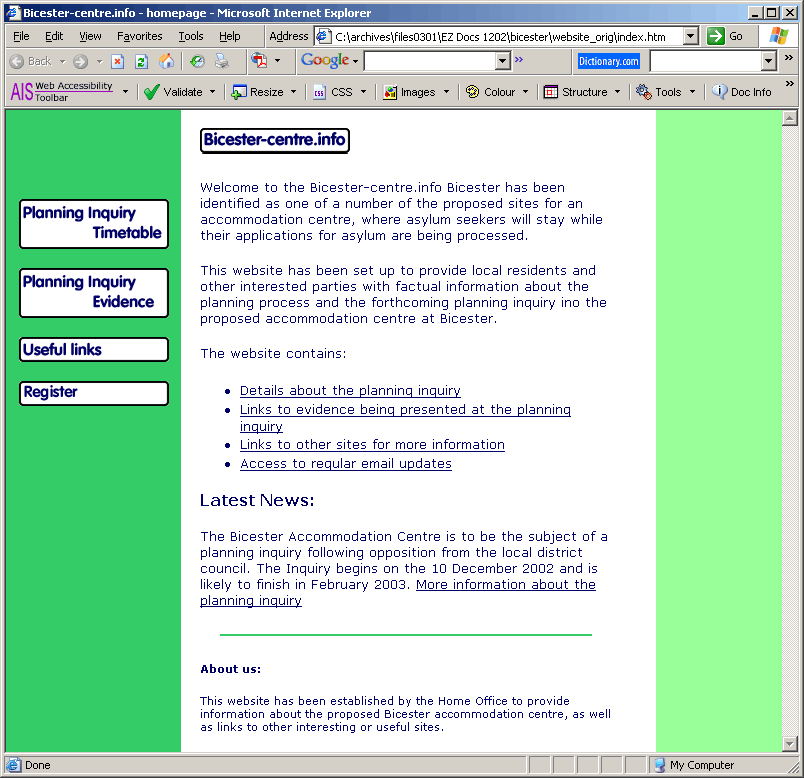Open the Planning Inquiry Timetable page

click(94, 224)
